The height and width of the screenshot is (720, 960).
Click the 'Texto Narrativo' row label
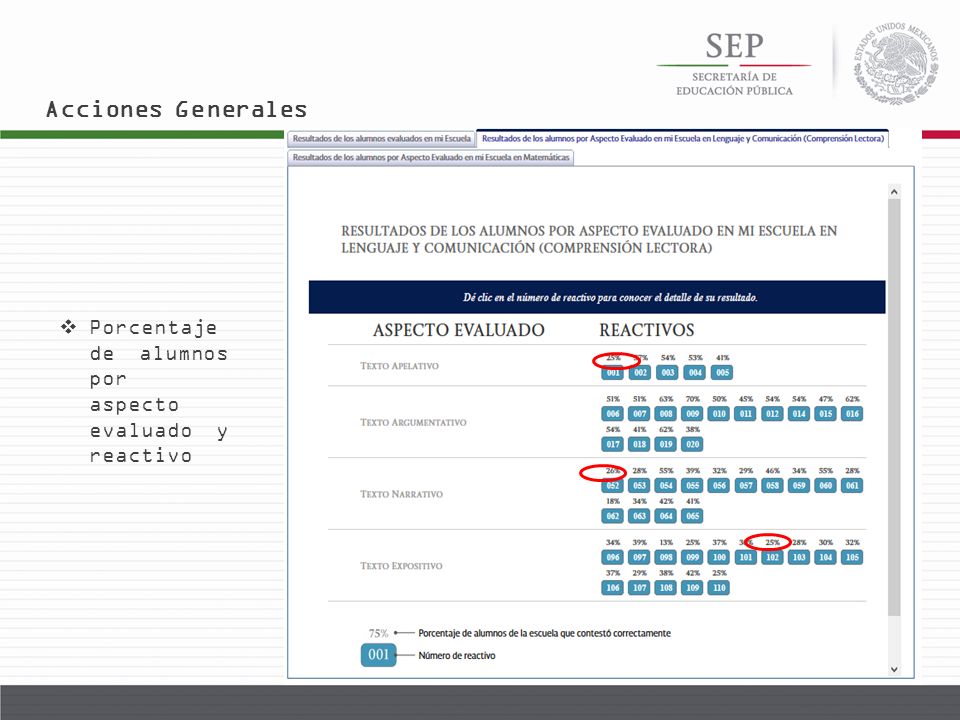pyautogui.click(x=402, y=494)
